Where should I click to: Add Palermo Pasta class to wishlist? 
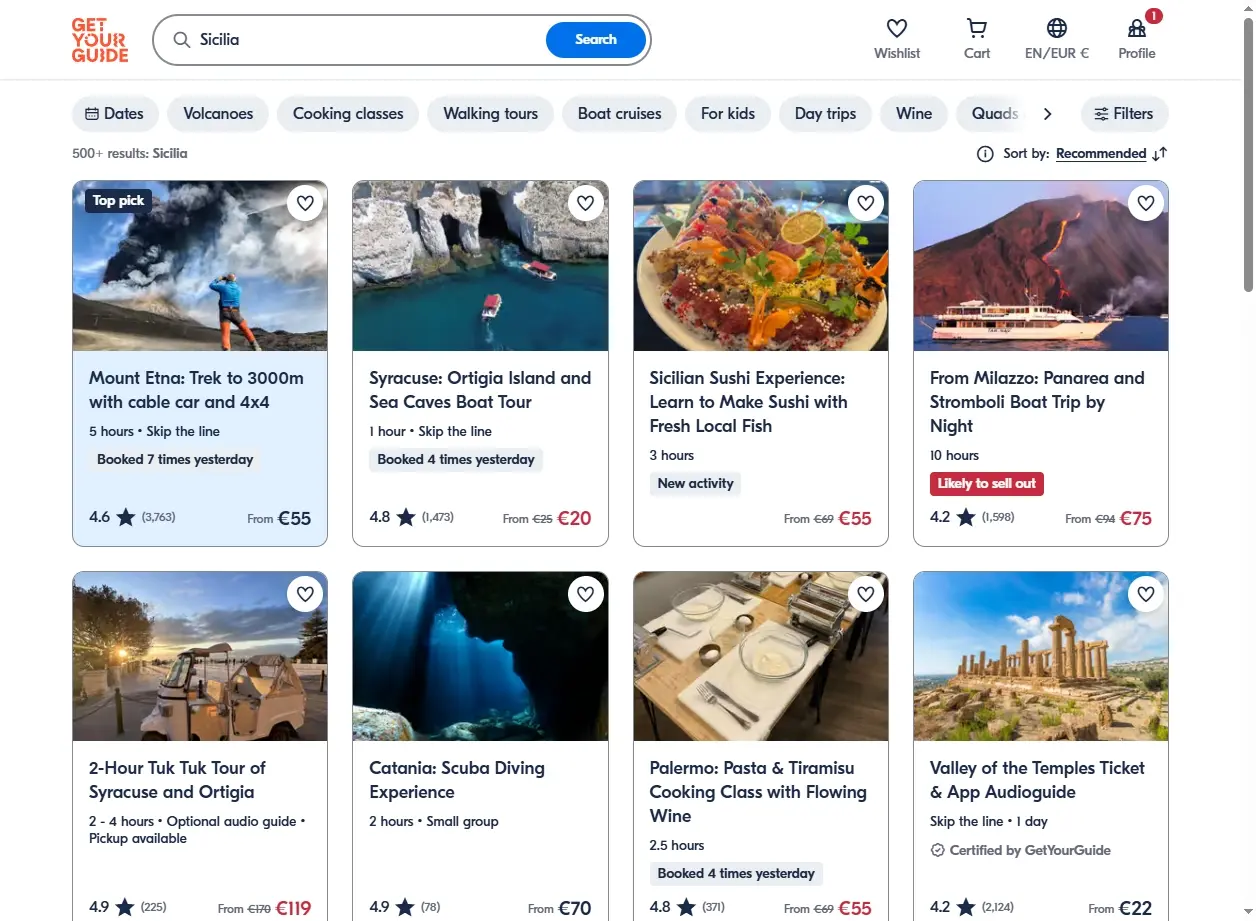point(866,594)
